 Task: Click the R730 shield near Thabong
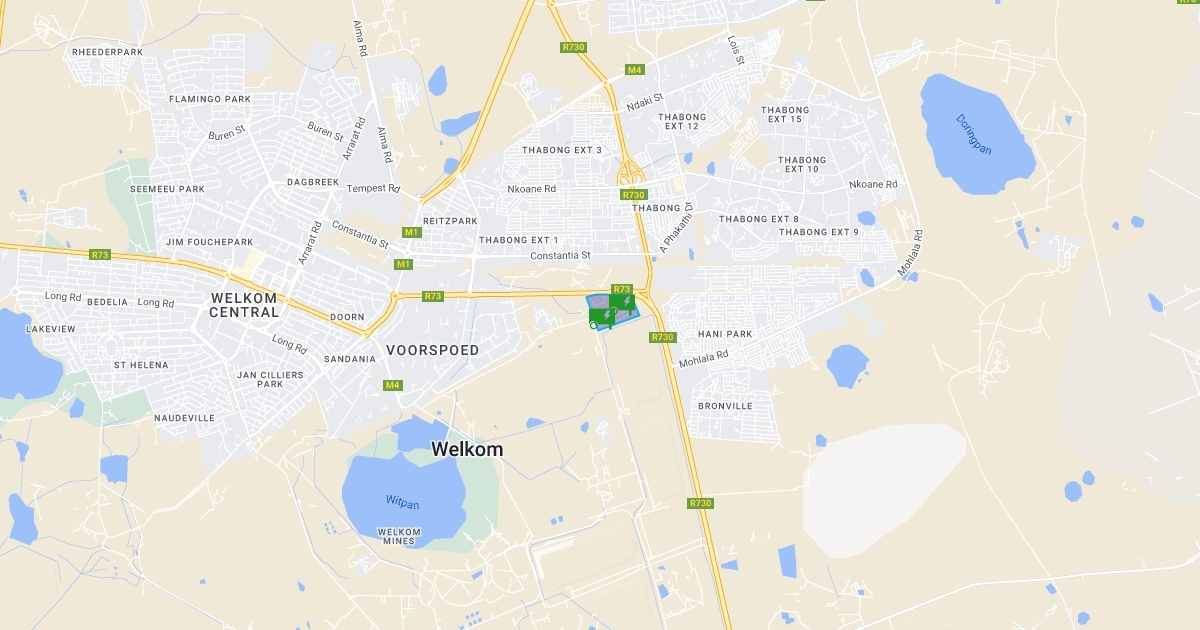coord(633,194)
